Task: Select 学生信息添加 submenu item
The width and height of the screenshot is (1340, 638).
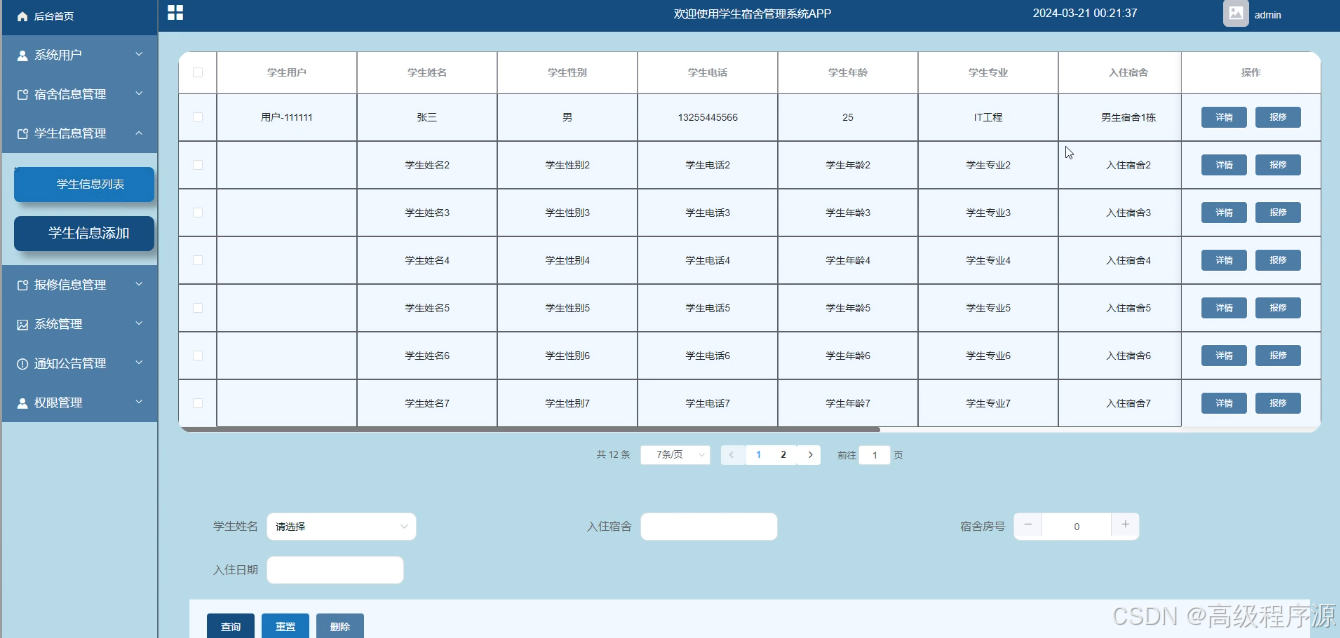Action: pos(84,233)
